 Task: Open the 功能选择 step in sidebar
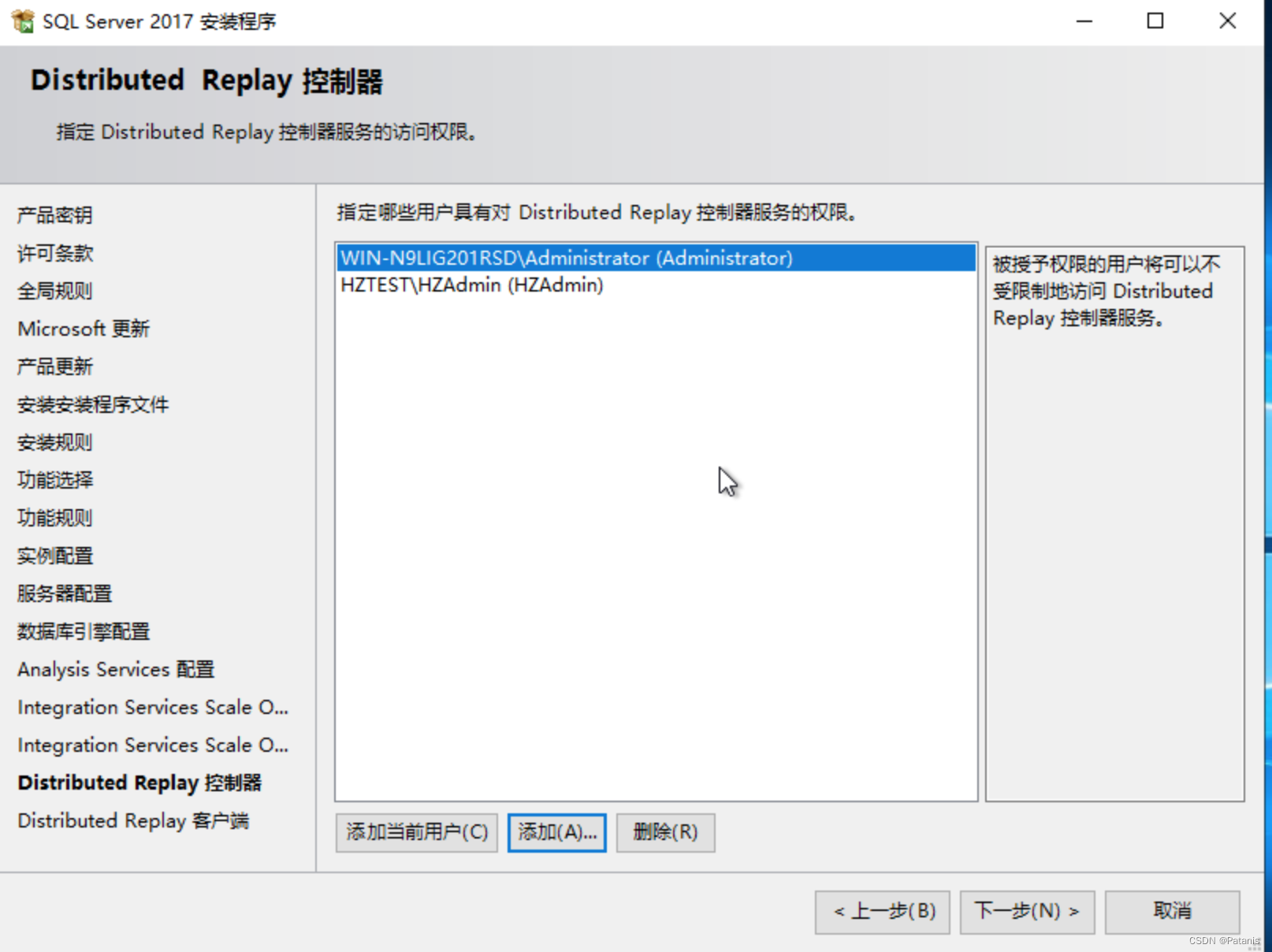pos(55,480)
